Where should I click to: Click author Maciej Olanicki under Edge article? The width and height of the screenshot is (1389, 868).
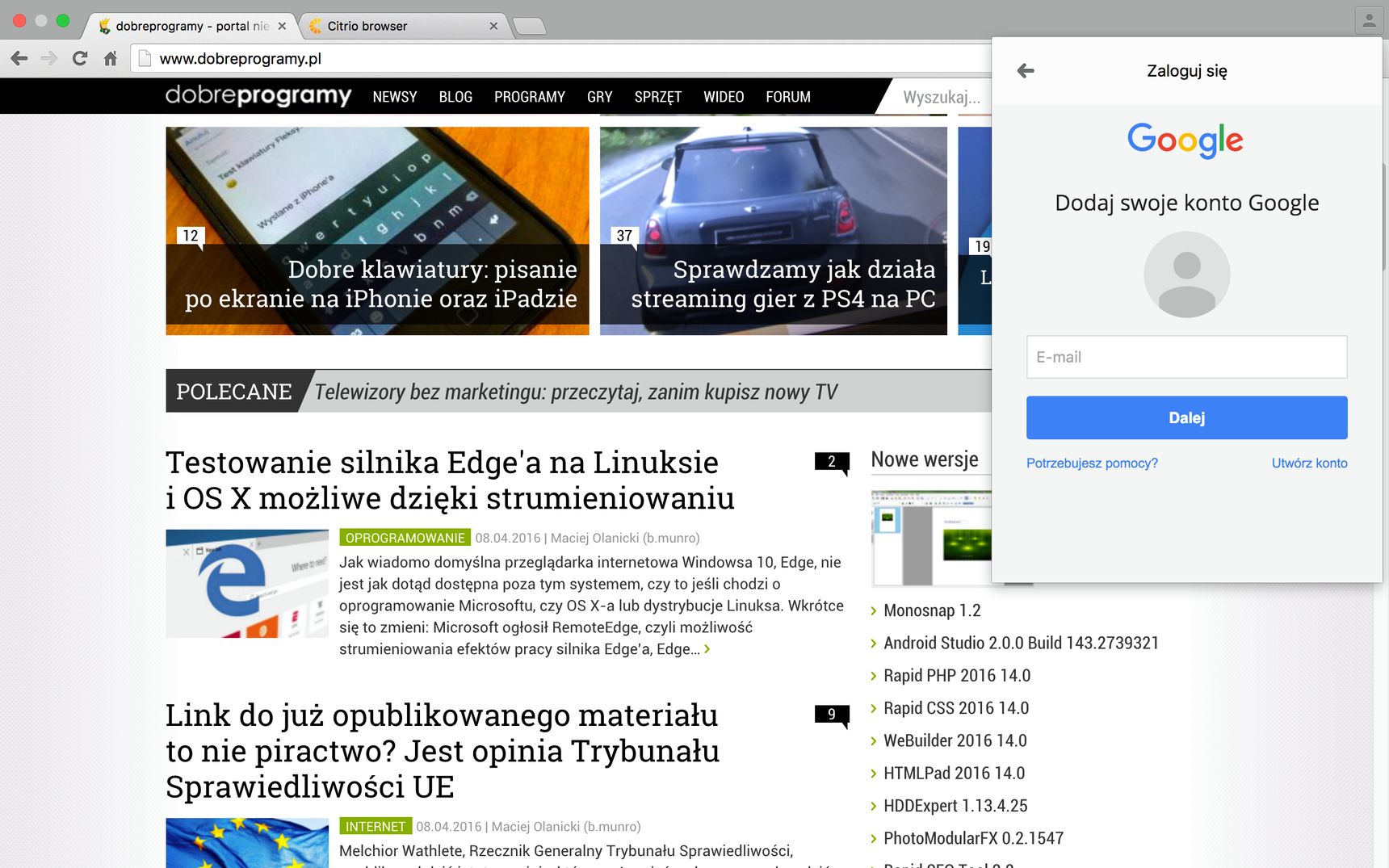[x=625, y=538]
